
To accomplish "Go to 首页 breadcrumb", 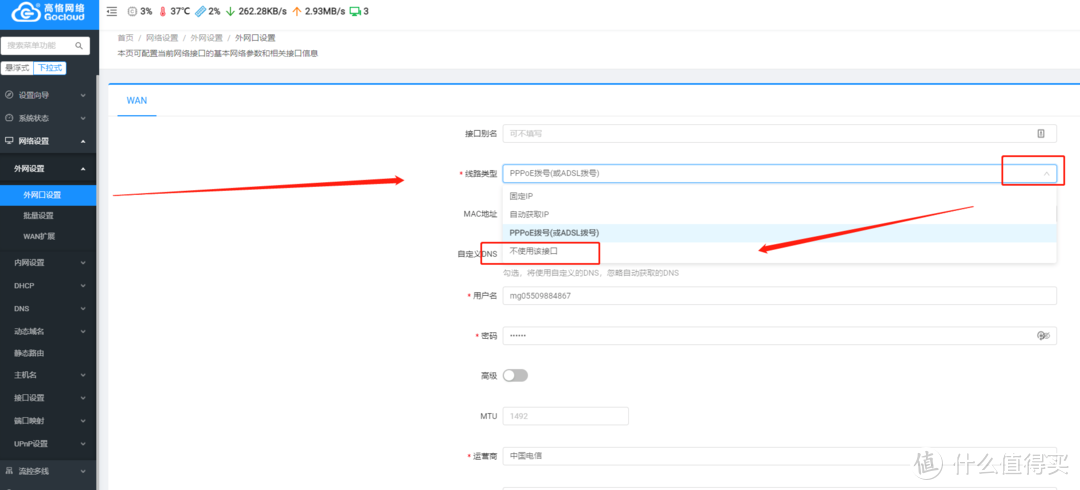I will point(125,38).
